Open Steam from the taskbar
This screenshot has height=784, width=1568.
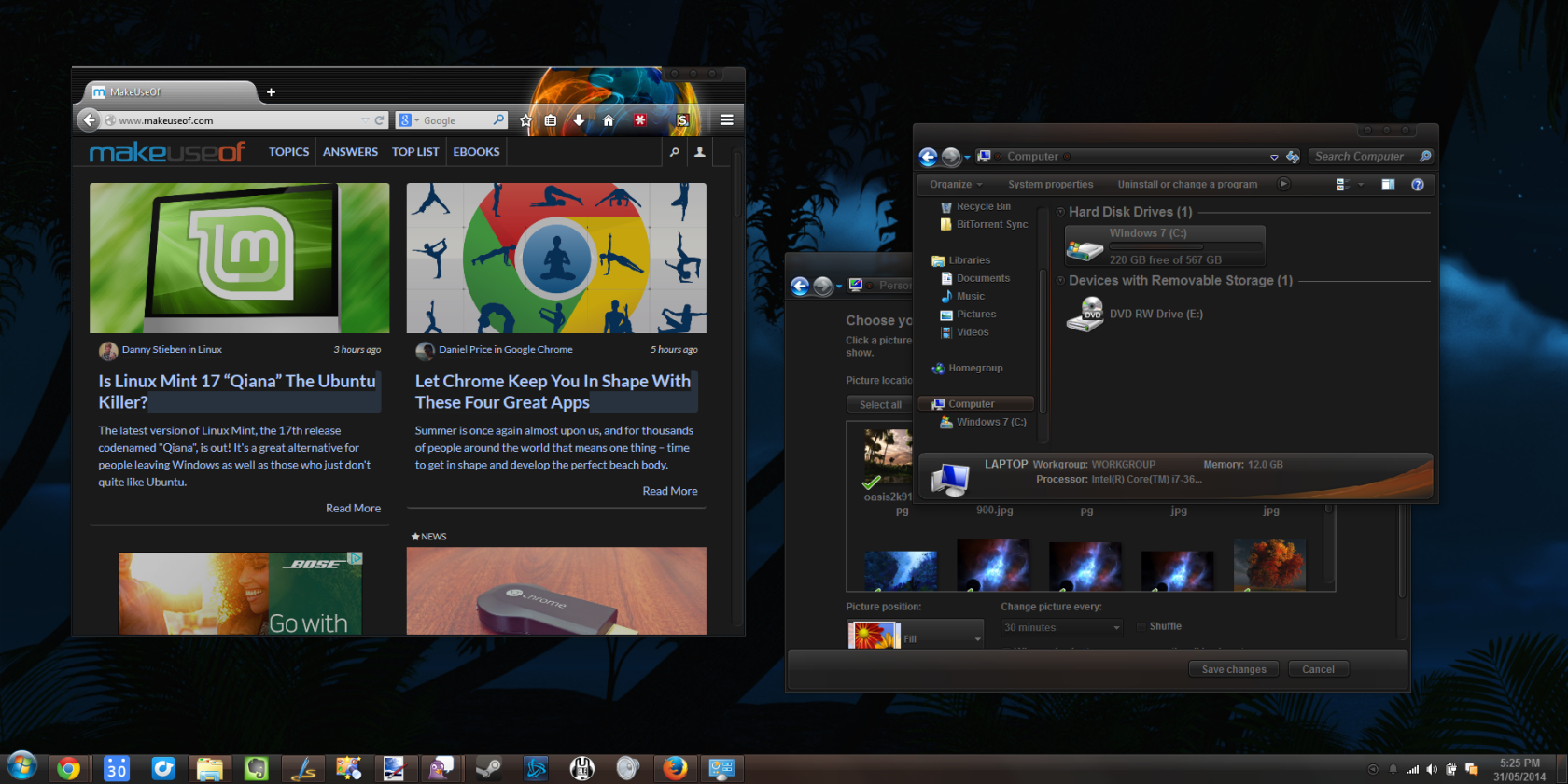pos(488,768)
